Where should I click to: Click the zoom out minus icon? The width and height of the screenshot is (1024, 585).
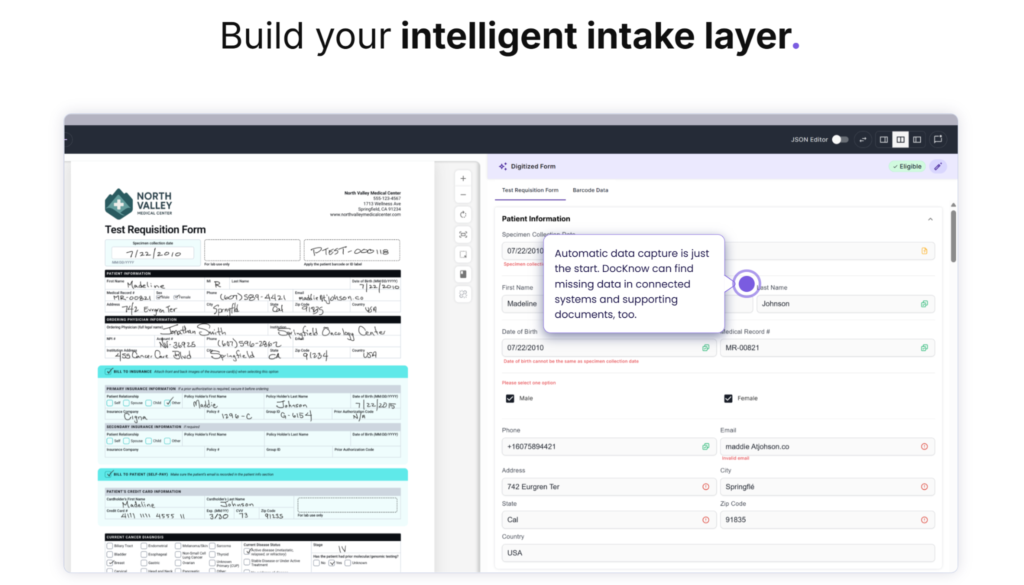pos(463,196)
